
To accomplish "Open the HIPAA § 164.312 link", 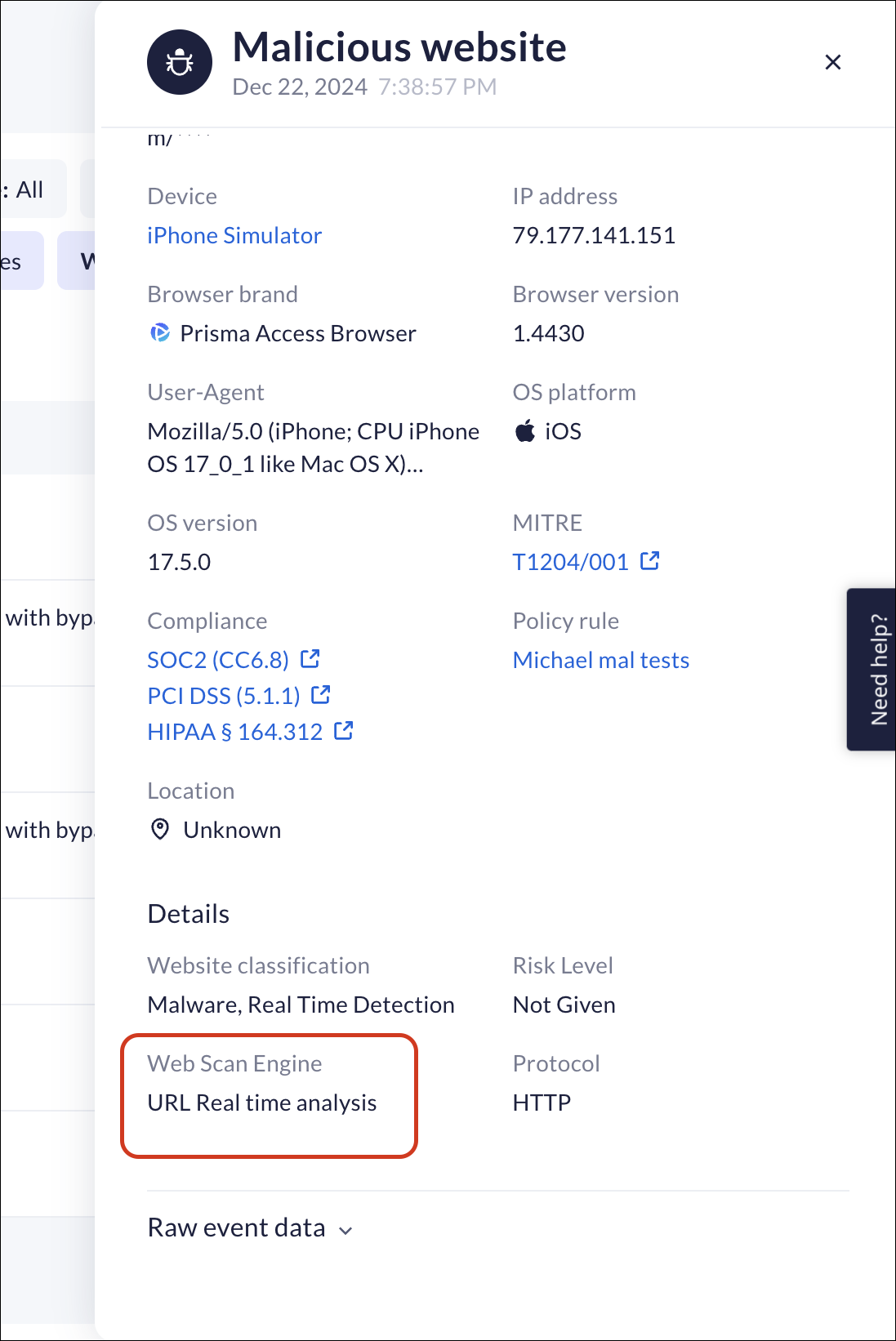I will point(235,732).
